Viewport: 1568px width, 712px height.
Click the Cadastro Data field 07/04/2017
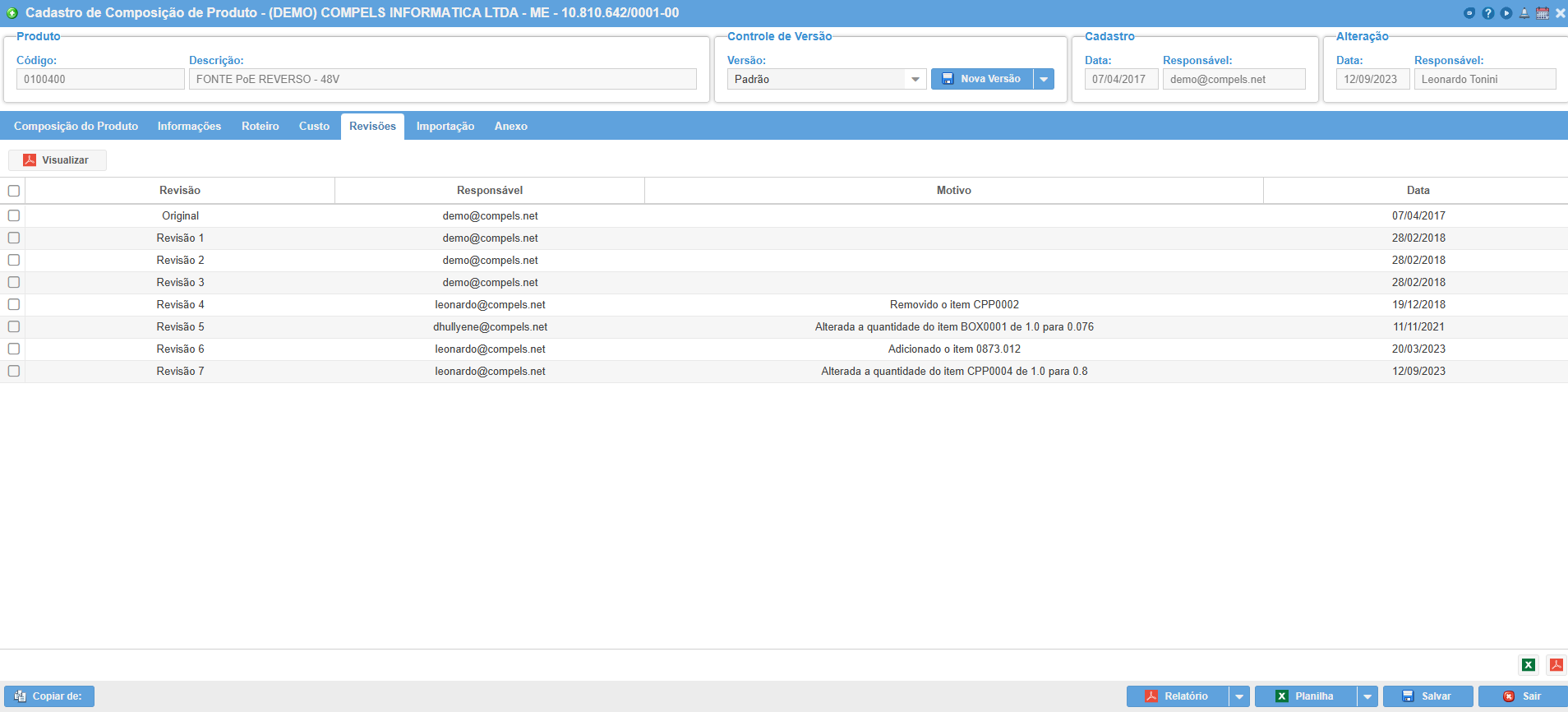(1122, 79)
